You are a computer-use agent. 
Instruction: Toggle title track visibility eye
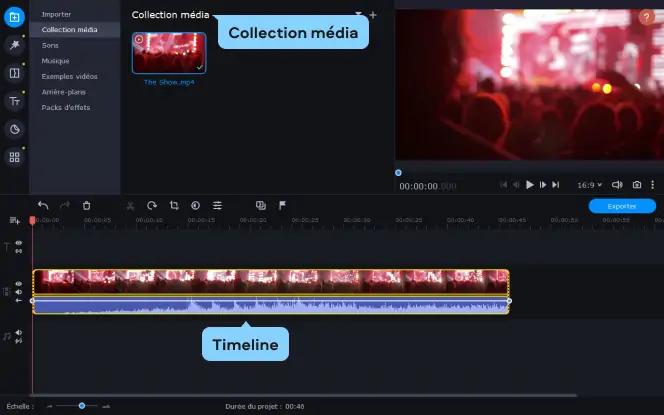pos(19,243)
